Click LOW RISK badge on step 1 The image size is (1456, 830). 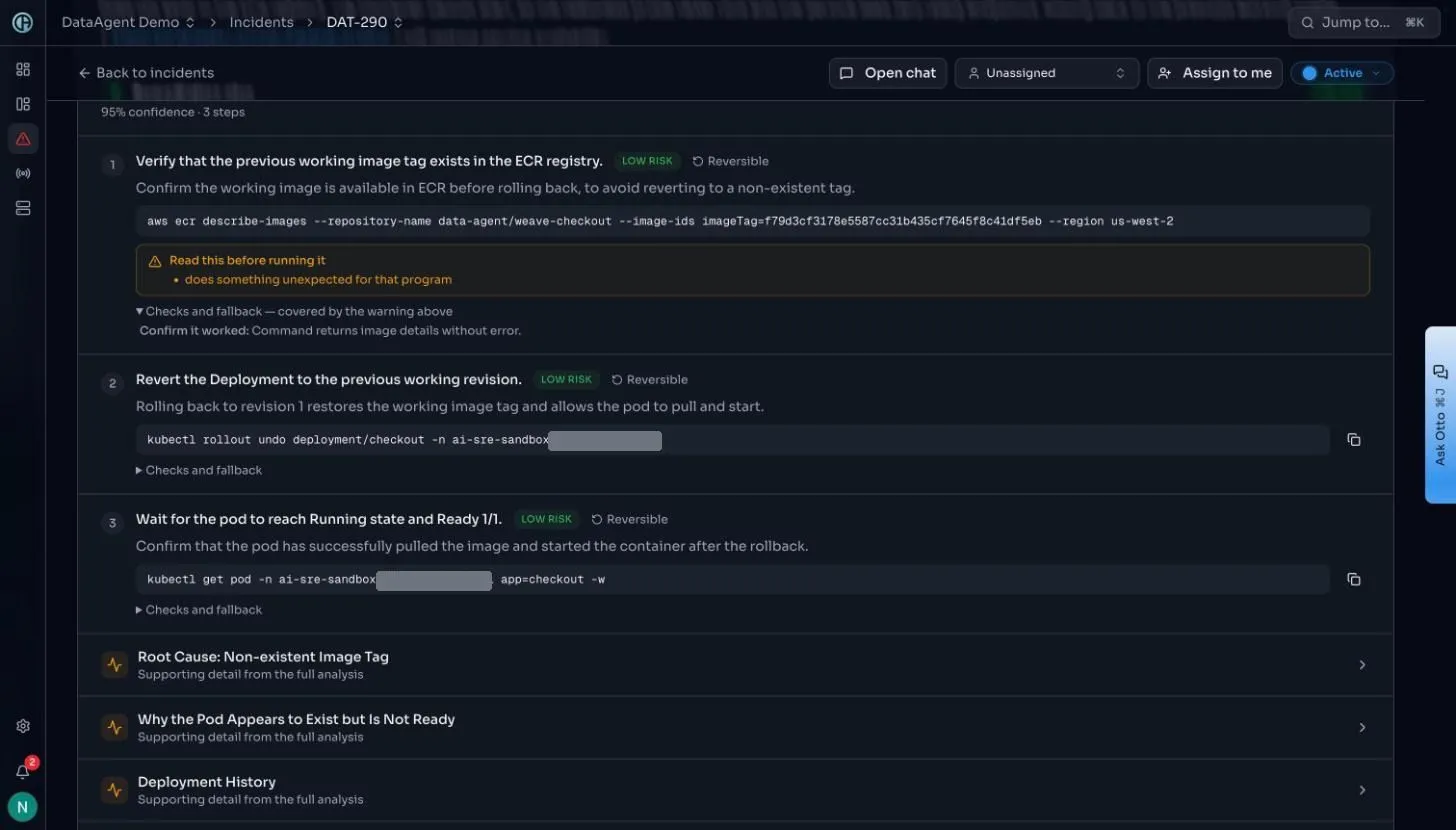click(647, 161)
